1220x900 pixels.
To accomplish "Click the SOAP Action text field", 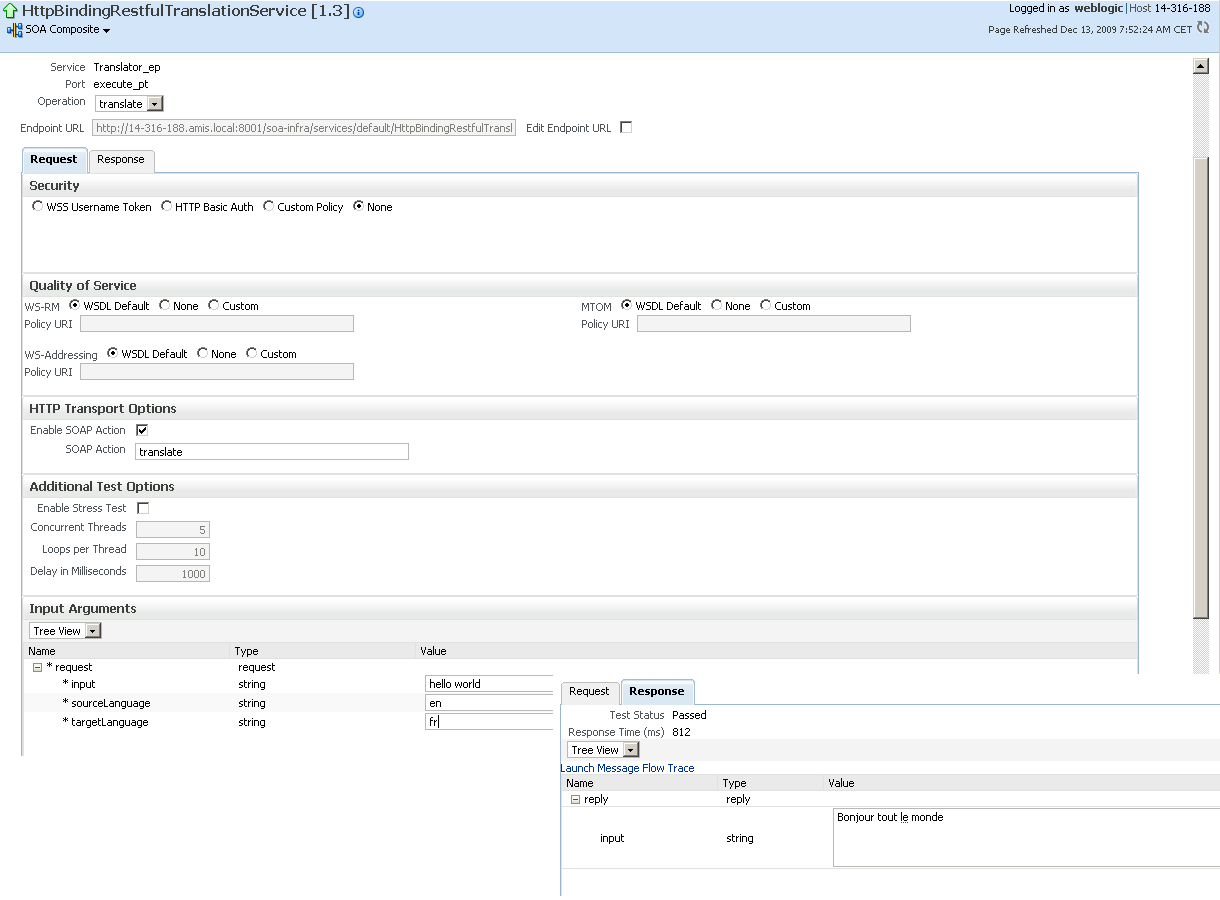I will pos(271,452).
